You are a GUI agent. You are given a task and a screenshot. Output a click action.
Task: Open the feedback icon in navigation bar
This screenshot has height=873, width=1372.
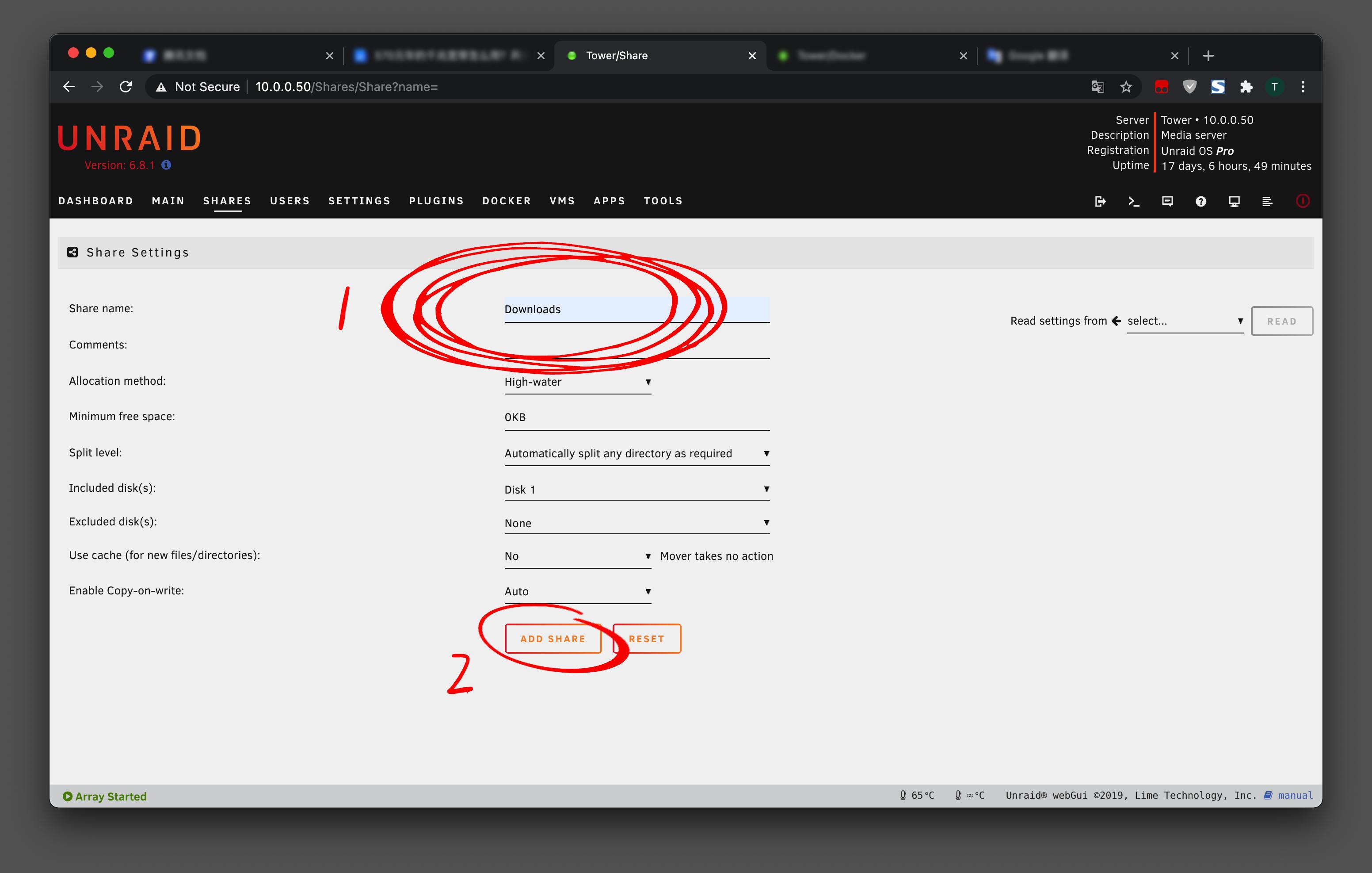[x=1167, y=201]
